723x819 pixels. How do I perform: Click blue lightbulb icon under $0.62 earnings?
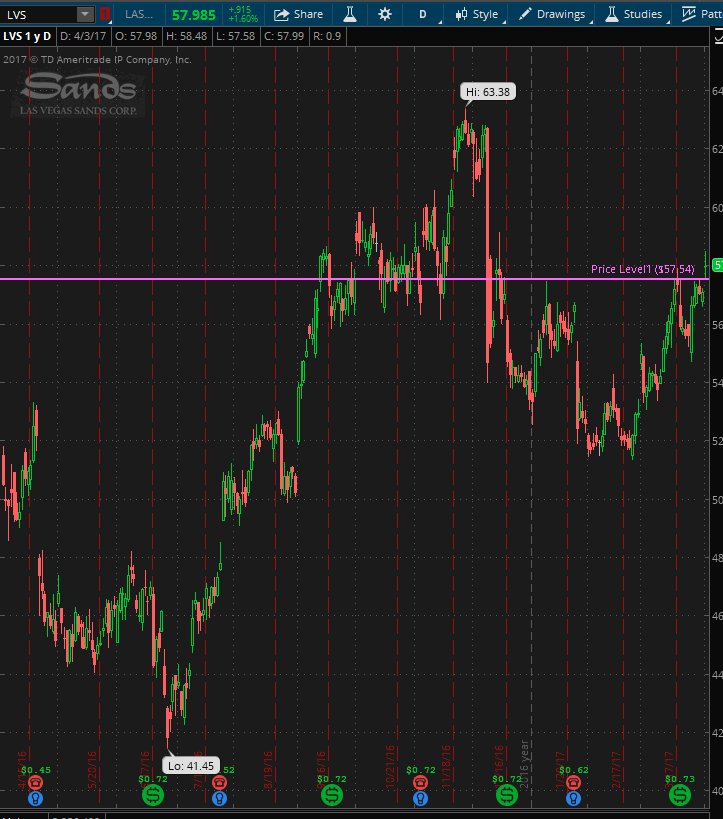[x=573, y=798]
